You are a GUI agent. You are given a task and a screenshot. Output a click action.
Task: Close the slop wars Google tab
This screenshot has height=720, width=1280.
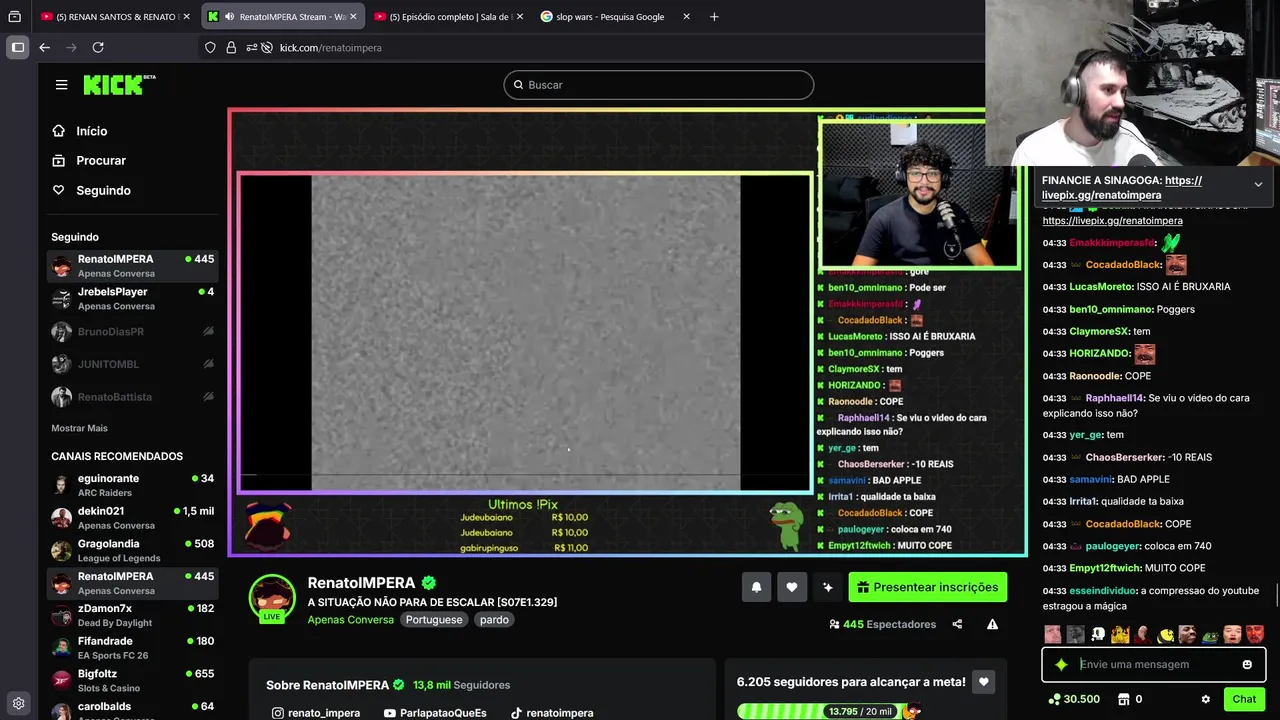click(686, 16)
